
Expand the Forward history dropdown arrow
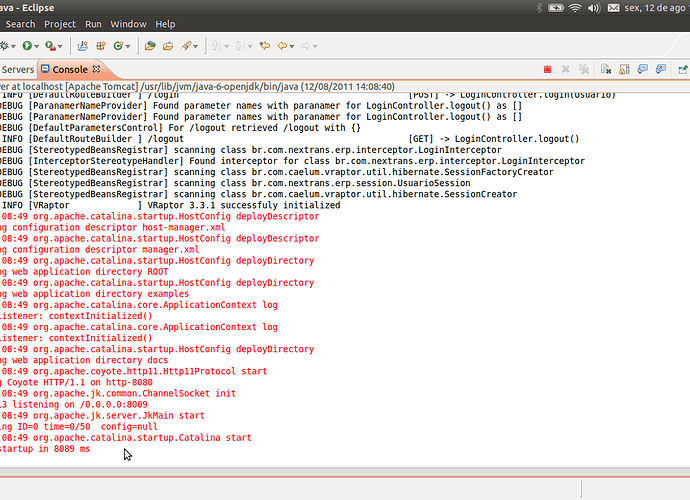coord(315,46)
